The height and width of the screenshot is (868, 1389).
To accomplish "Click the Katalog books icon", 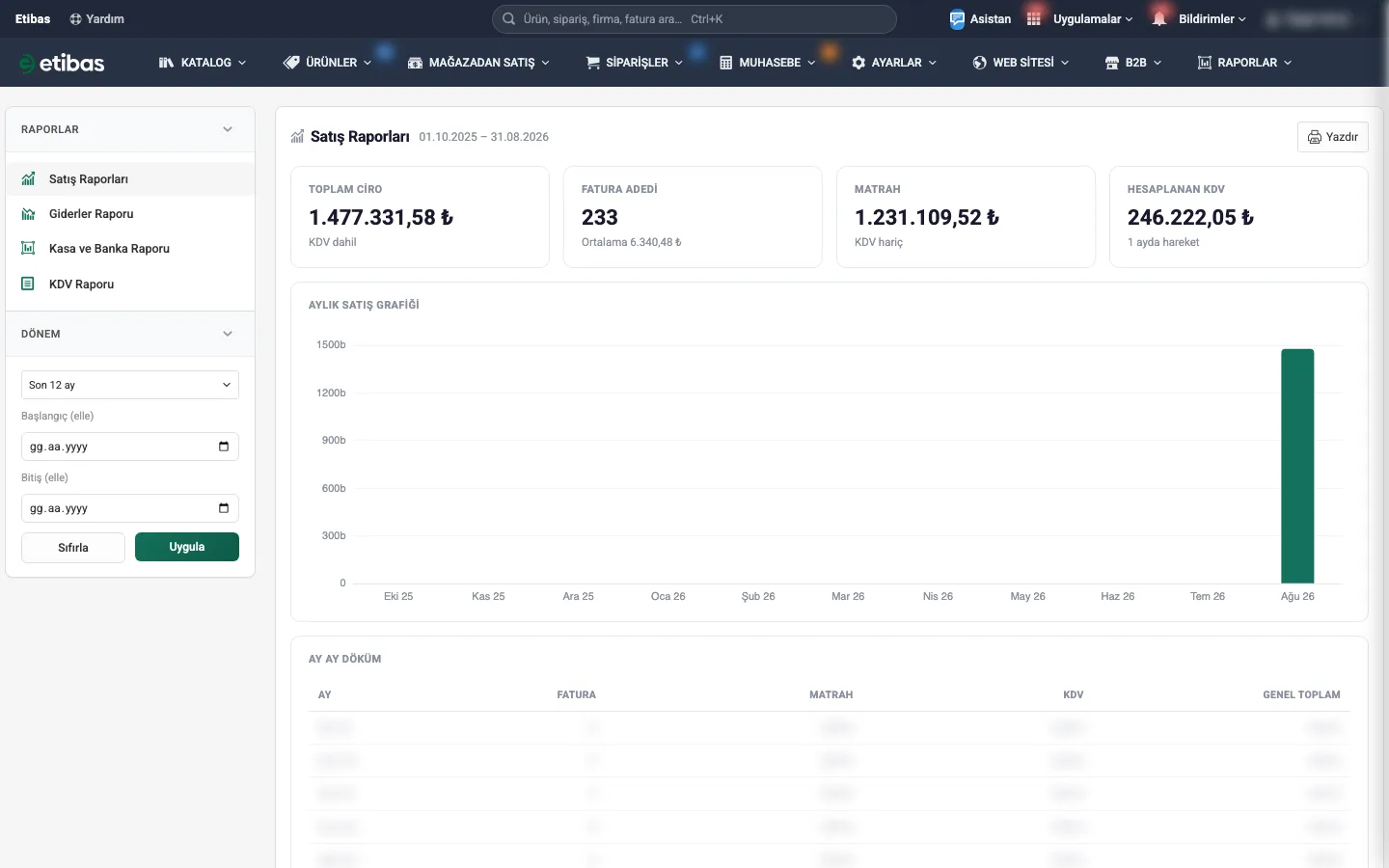I will (166, 63).
